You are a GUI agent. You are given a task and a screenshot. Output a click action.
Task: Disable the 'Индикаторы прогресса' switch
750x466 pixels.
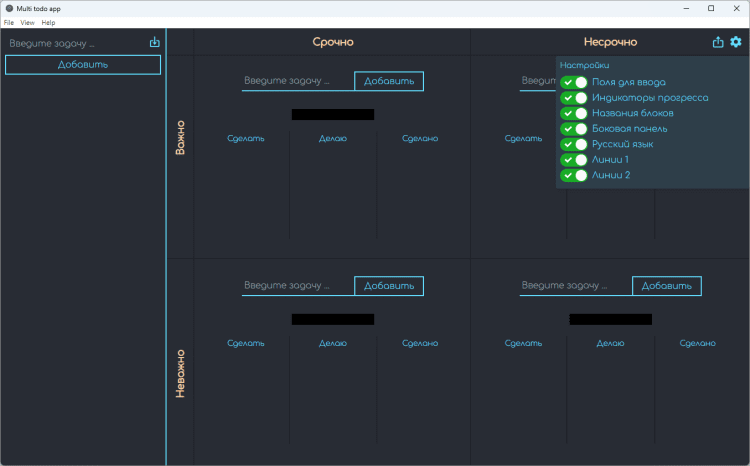pyautogui.click(x=574, y=98)
